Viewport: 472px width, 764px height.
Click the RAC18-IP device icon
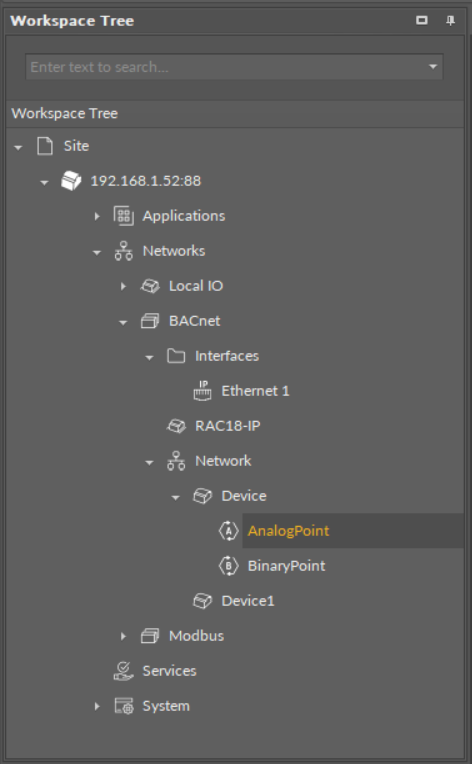point(176,426)
